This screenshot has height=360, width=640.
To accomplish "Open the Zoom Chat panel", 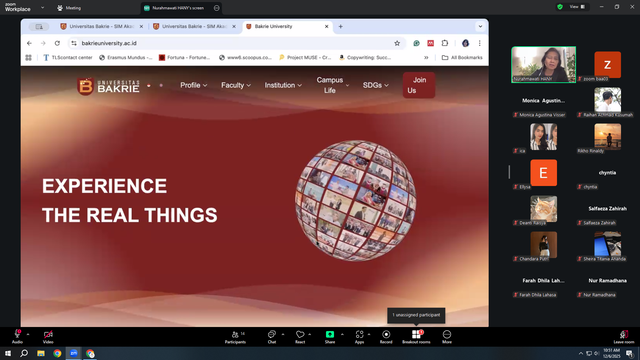I will coord(271,337).
